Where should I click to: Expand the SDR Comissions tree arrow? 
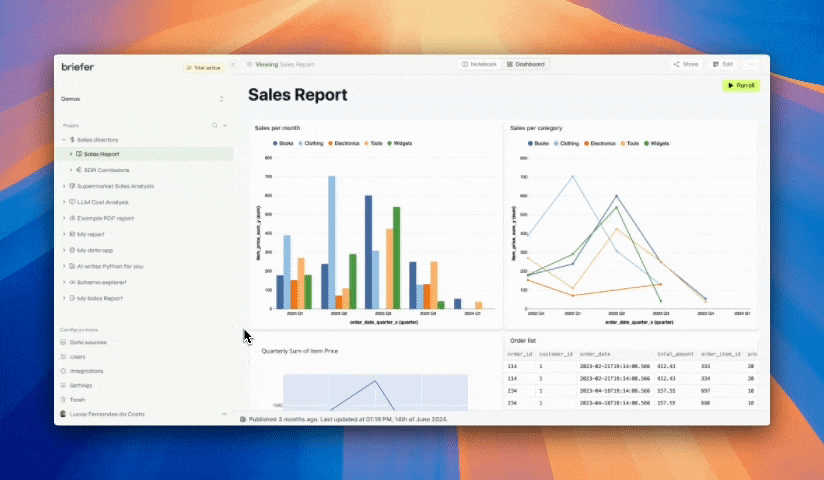pos(71,170)
